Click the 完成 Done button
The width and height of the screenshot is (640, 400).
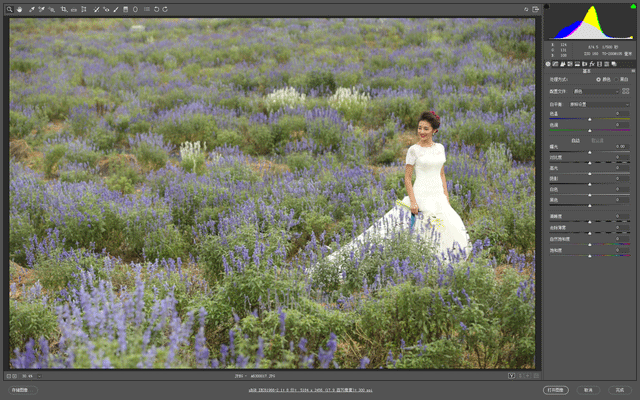click(620, 390)
